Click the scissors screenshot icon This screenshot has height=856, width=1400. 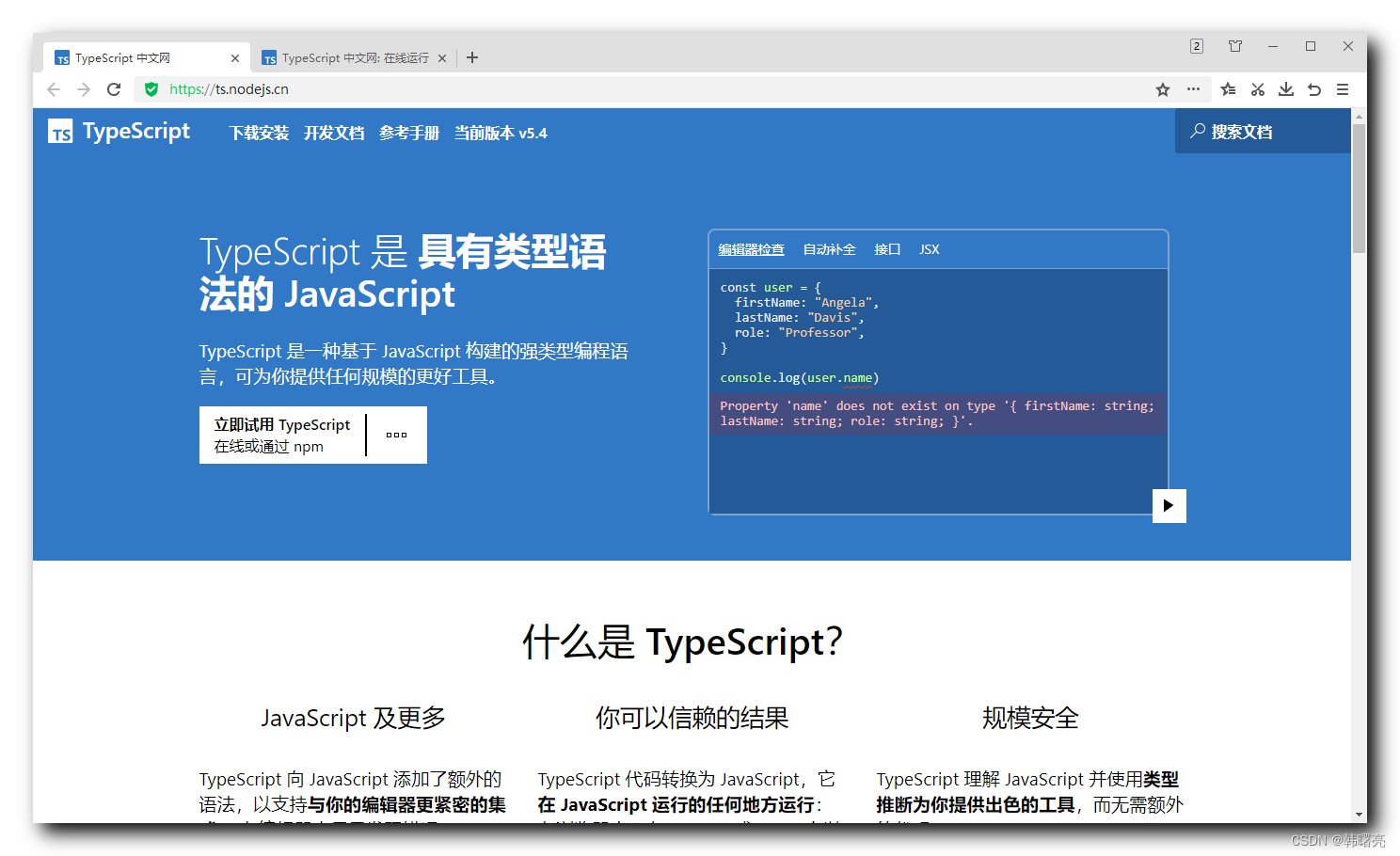pos(1258,88)
